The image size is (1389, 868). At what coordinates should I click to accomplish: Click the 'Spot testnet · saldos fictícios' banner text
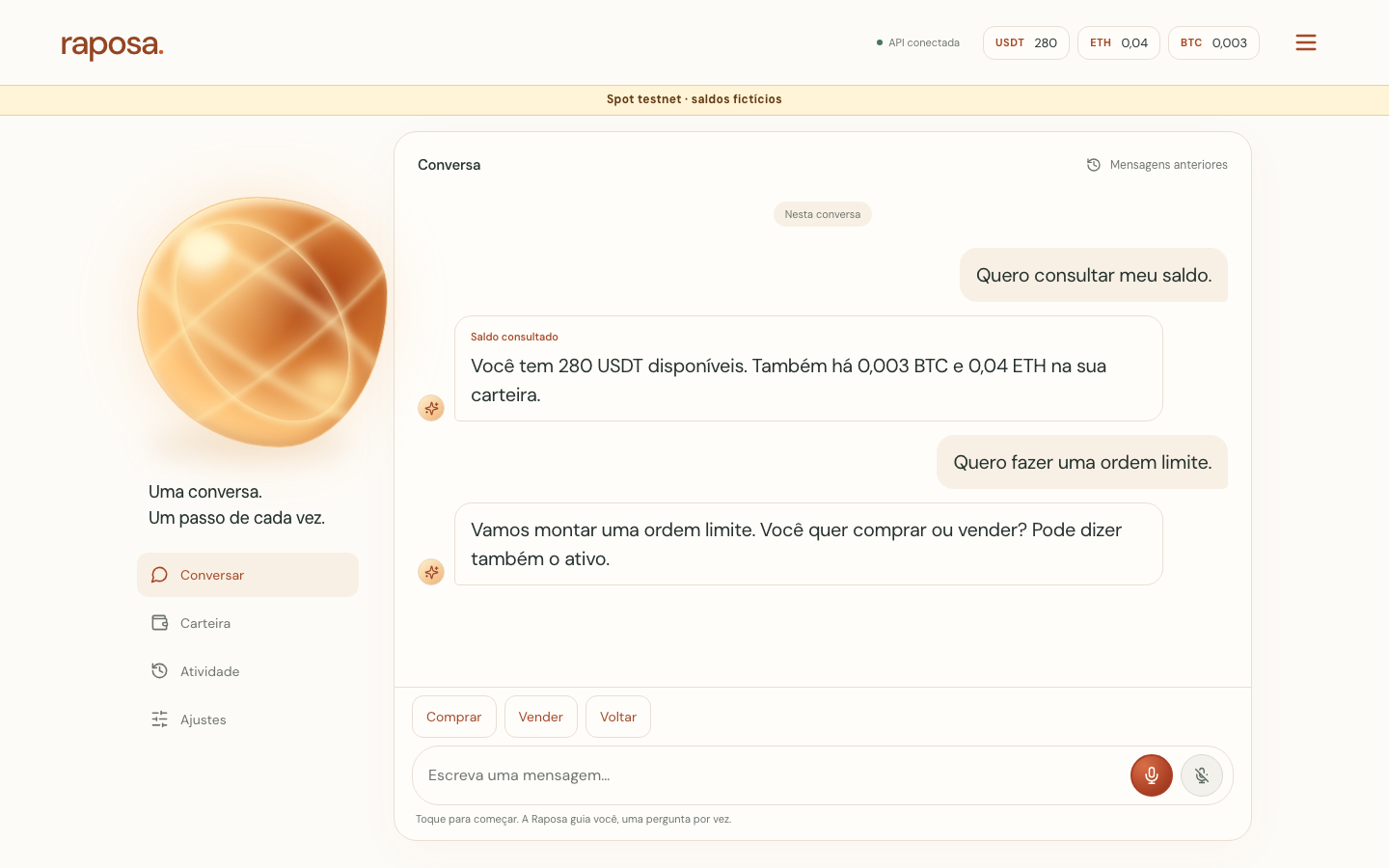(x=694, y=99)
